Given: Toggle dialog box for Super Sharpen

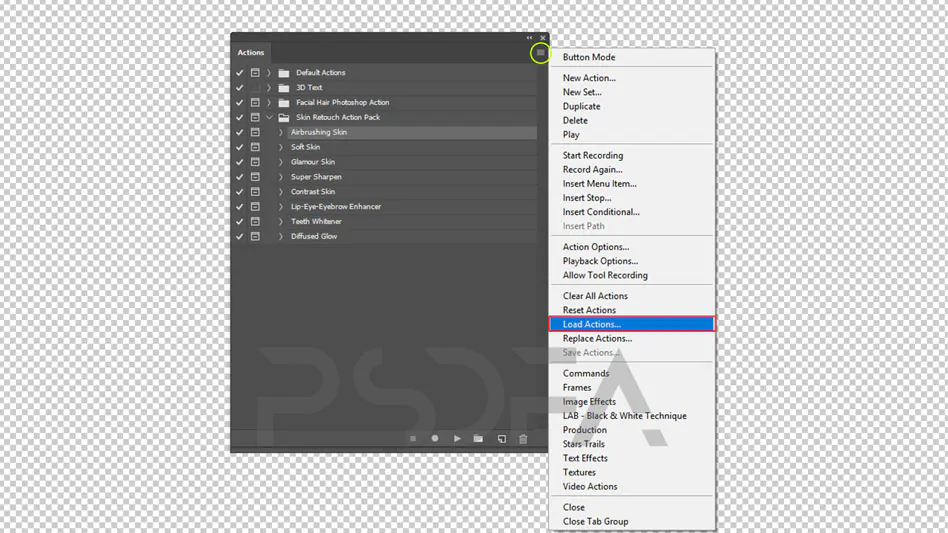Looking at the screenshot, I should [255, 177].
